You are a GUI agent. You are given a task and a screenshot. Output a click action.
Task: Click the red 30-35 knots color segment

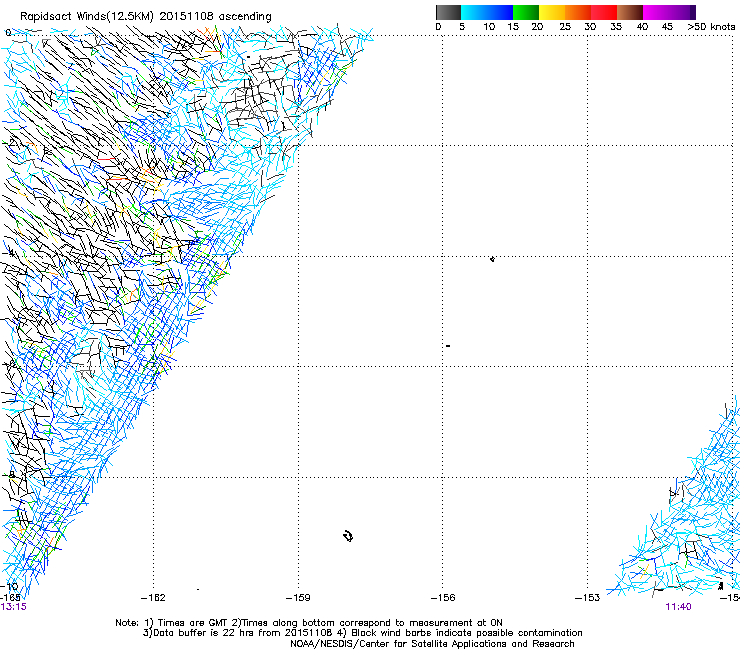tap(604, 12)
